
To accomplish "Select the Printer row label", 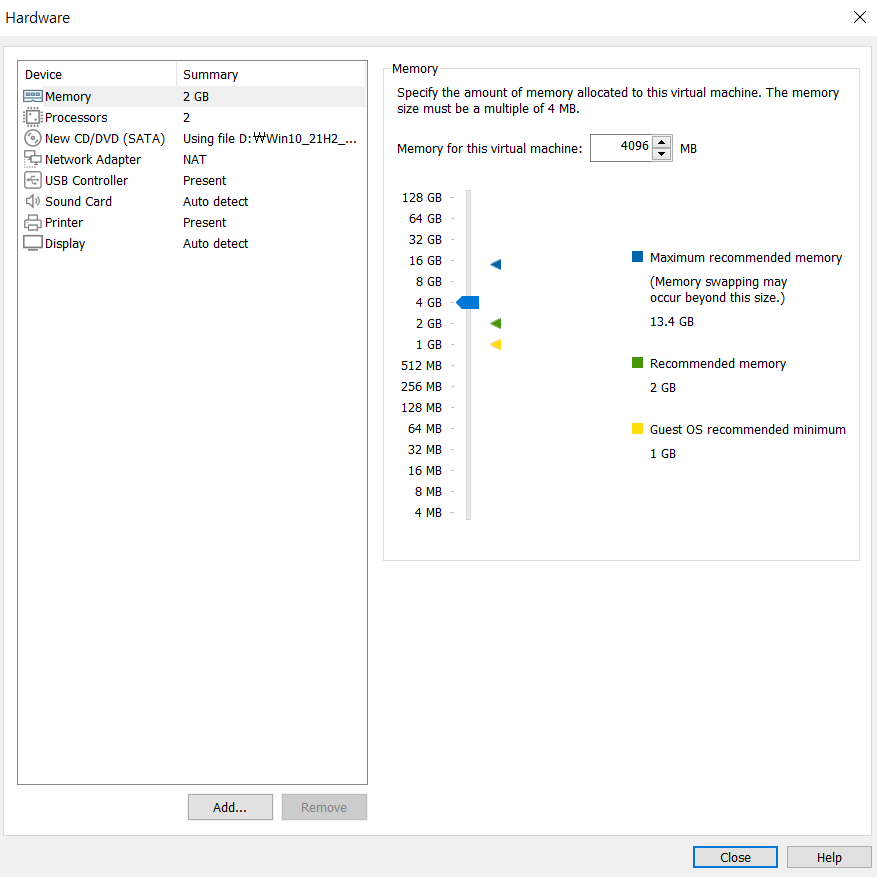I will 64,223.
